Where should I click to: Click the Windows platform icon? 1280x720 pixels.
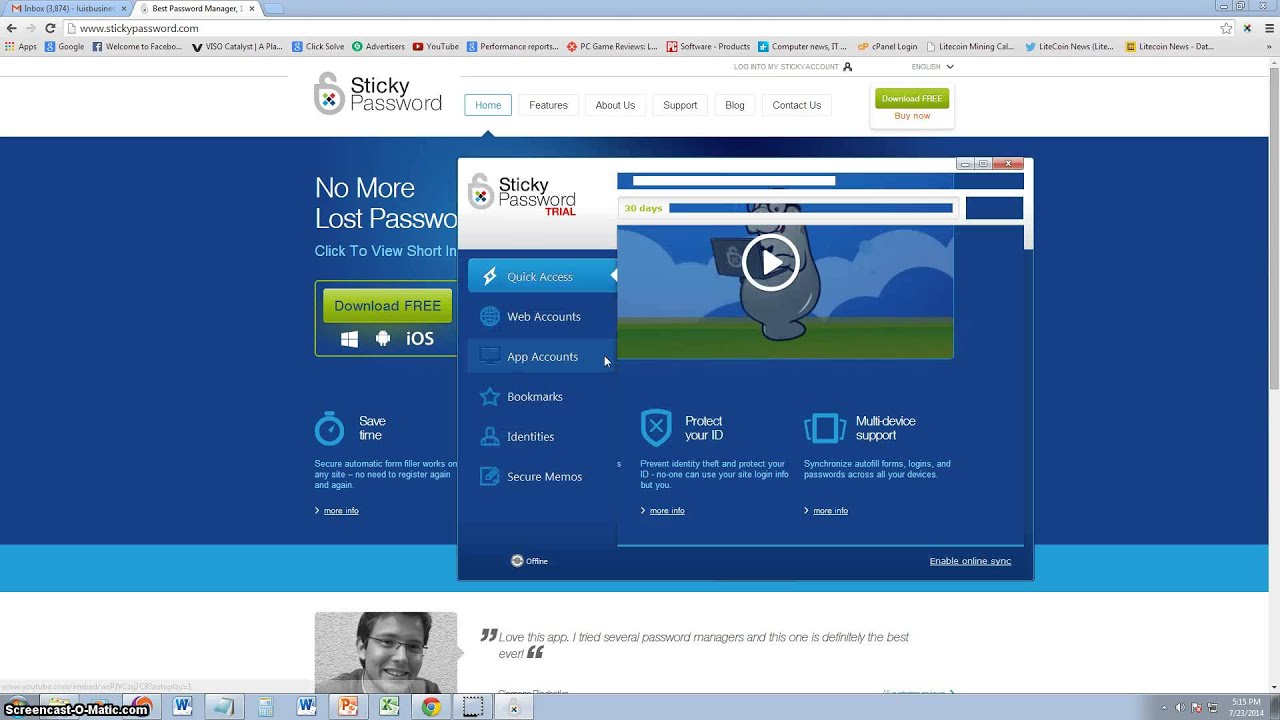pyautogui.click(x=349, y=339)
